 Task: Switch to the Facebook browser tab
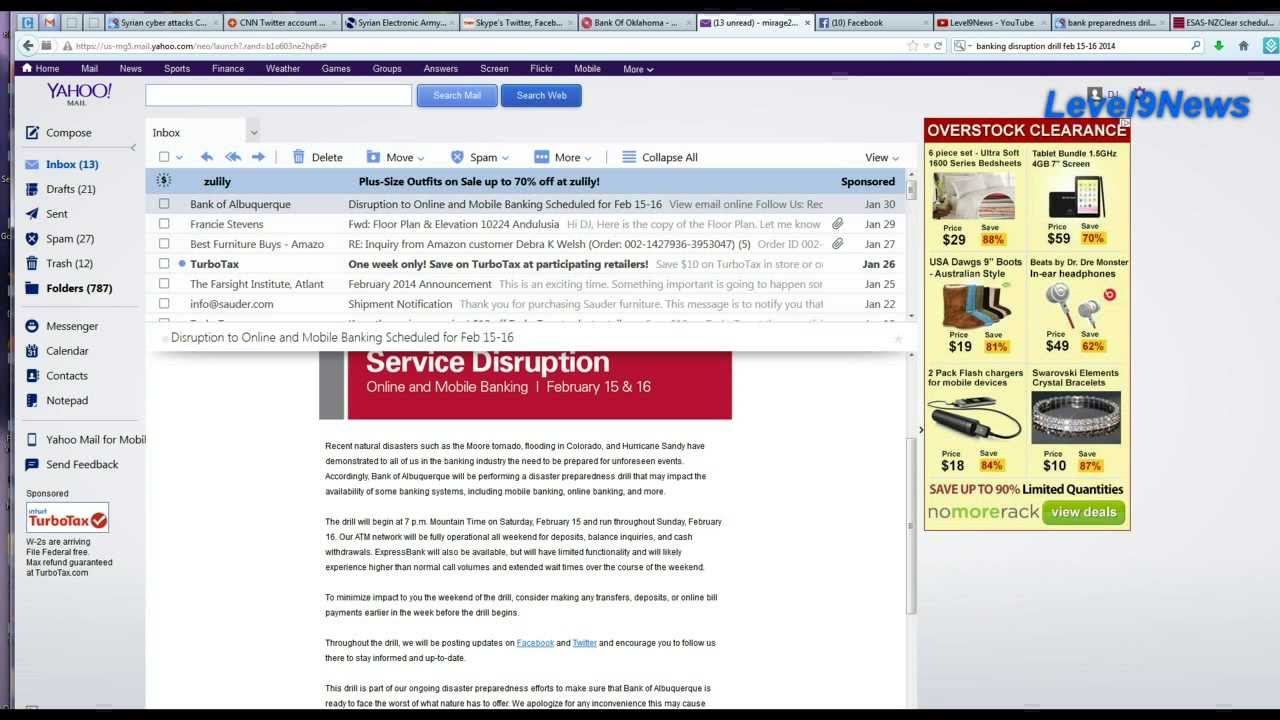tap(872, 22)
